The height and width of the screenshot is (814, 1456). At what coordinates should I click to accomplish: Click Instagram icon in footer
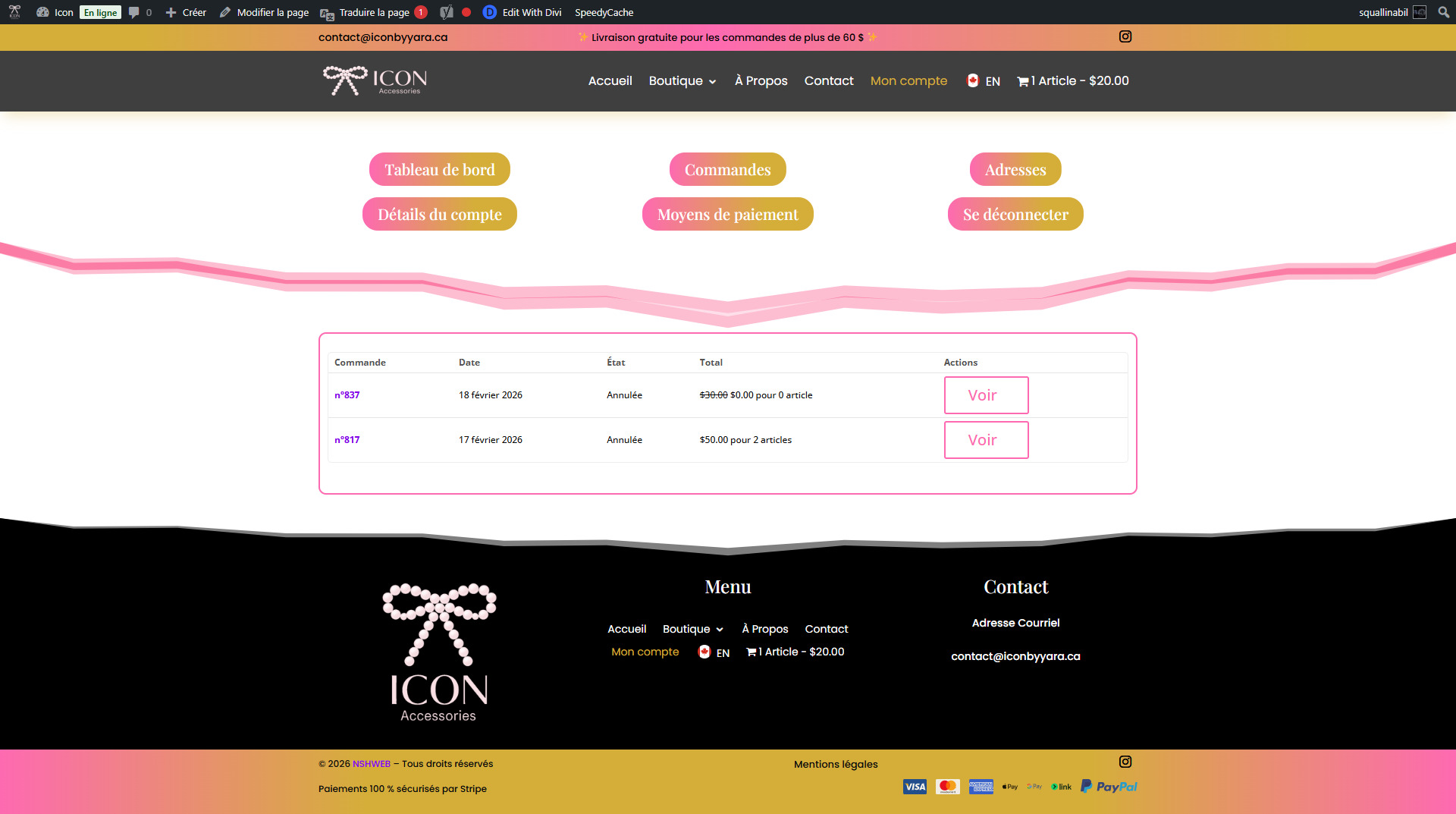pos(1125,762)
